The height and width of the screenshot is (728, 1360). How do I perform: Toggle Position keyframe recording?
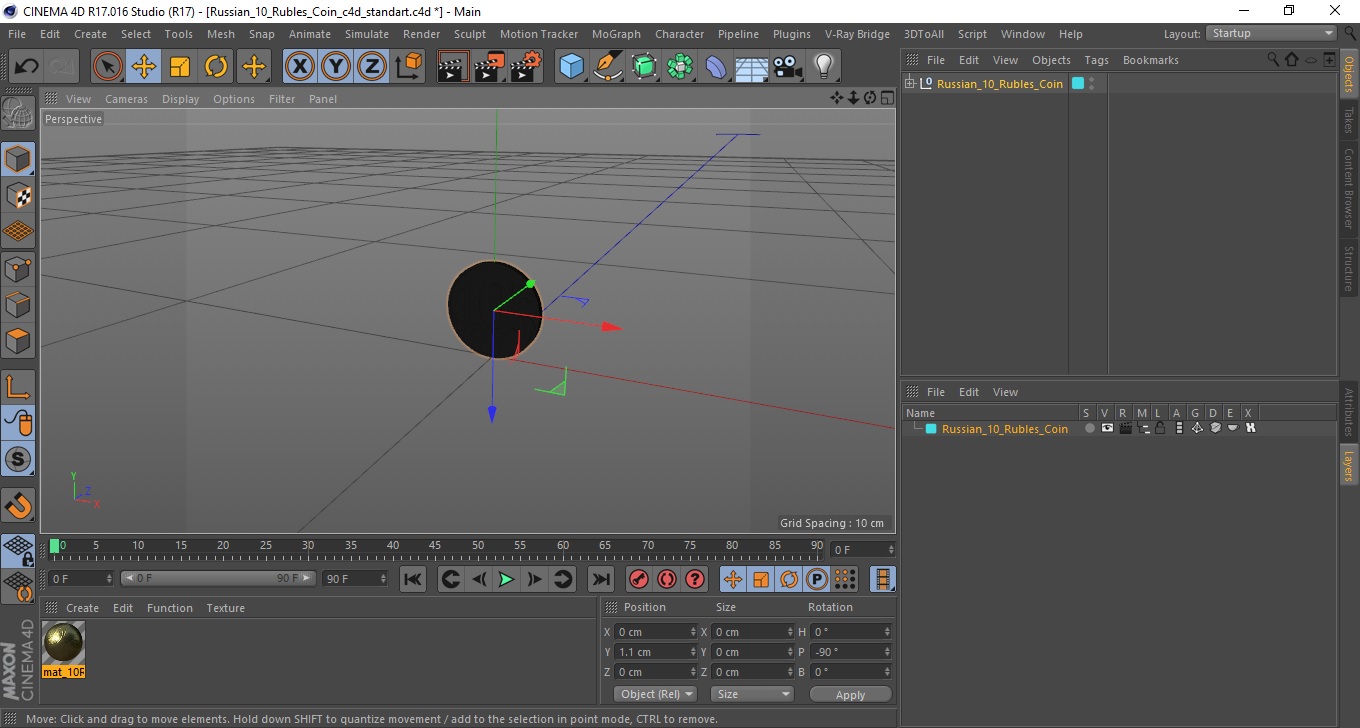click(733, 579)
